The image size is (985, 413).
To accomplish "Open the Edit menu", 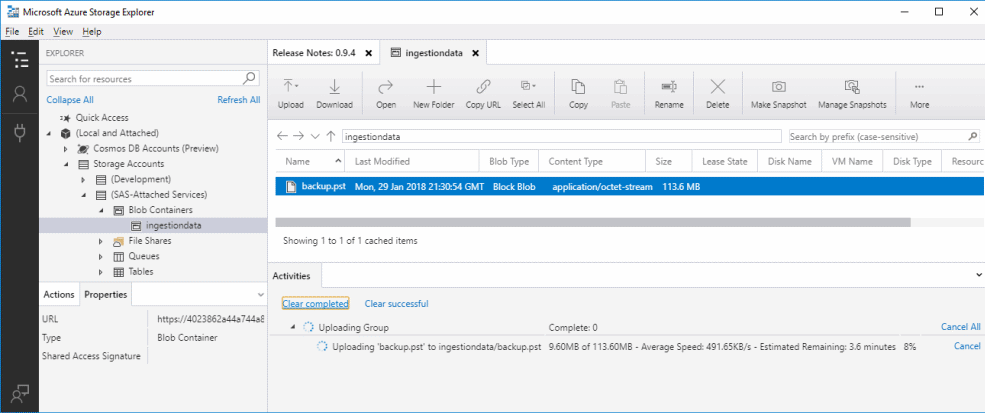I will pyautogui.click(x=36, y=31).
